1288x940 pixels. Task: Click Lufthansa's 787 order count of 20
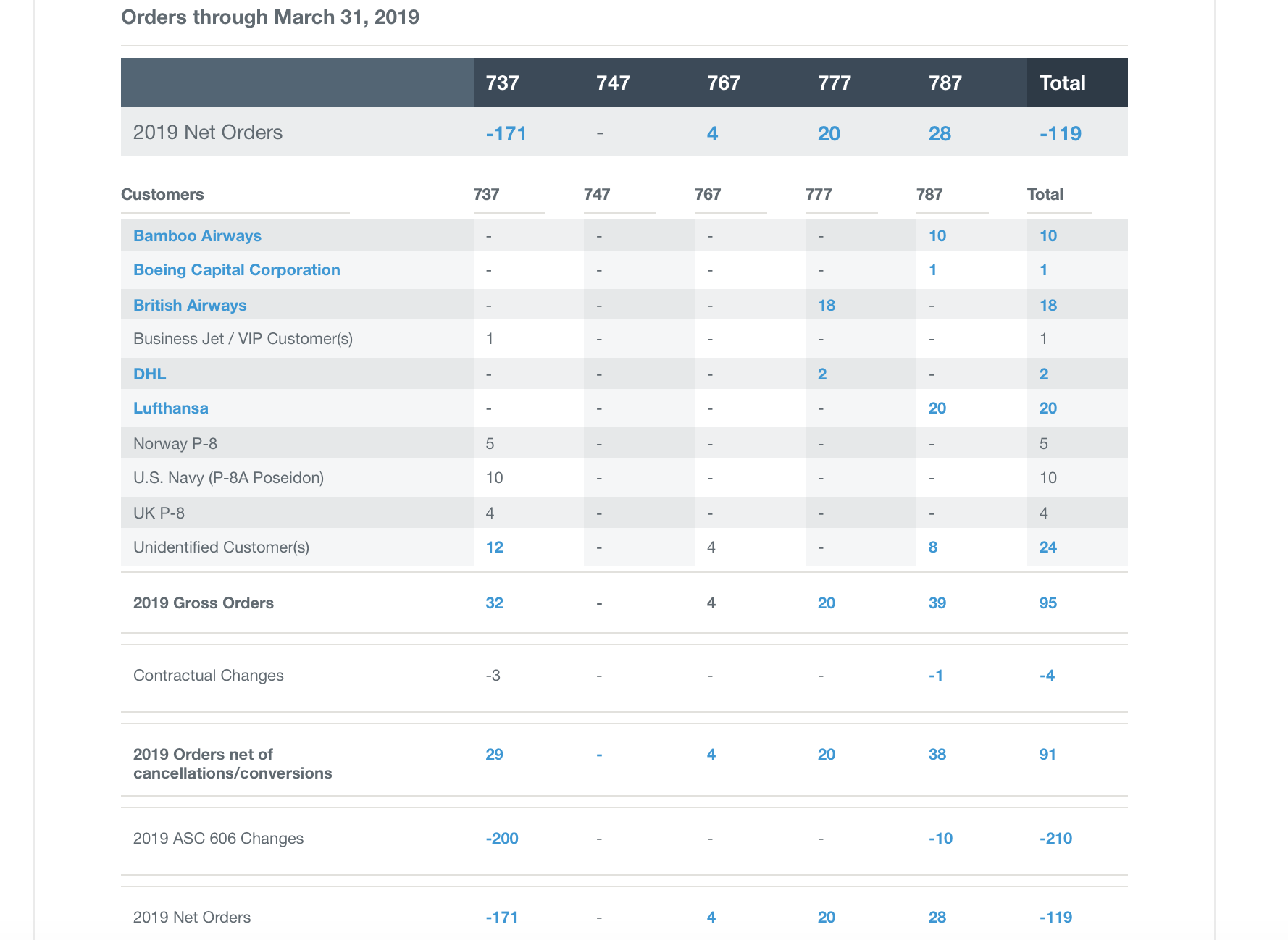[937, 408]
